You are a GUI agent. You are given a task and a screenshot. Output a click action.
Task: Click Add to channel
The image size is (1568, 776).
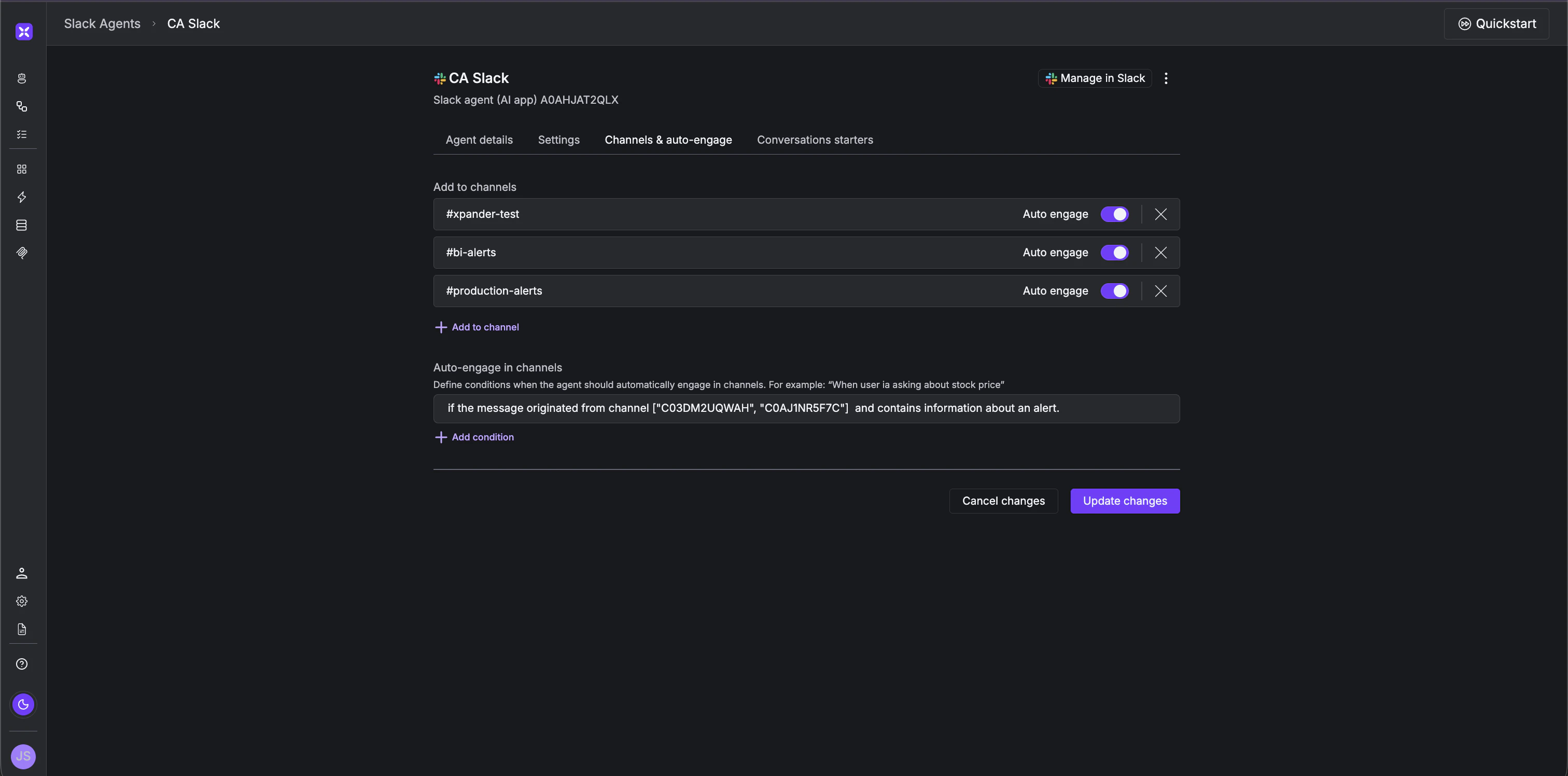(x=477, y=327)
